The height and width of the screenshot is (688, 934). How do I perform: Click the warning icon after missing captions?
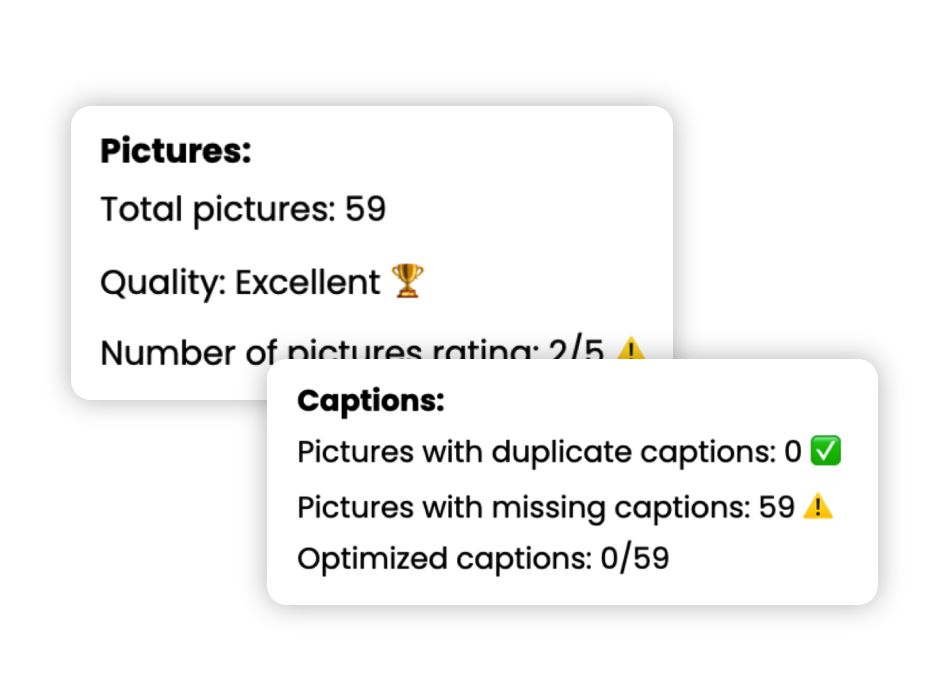818,506
